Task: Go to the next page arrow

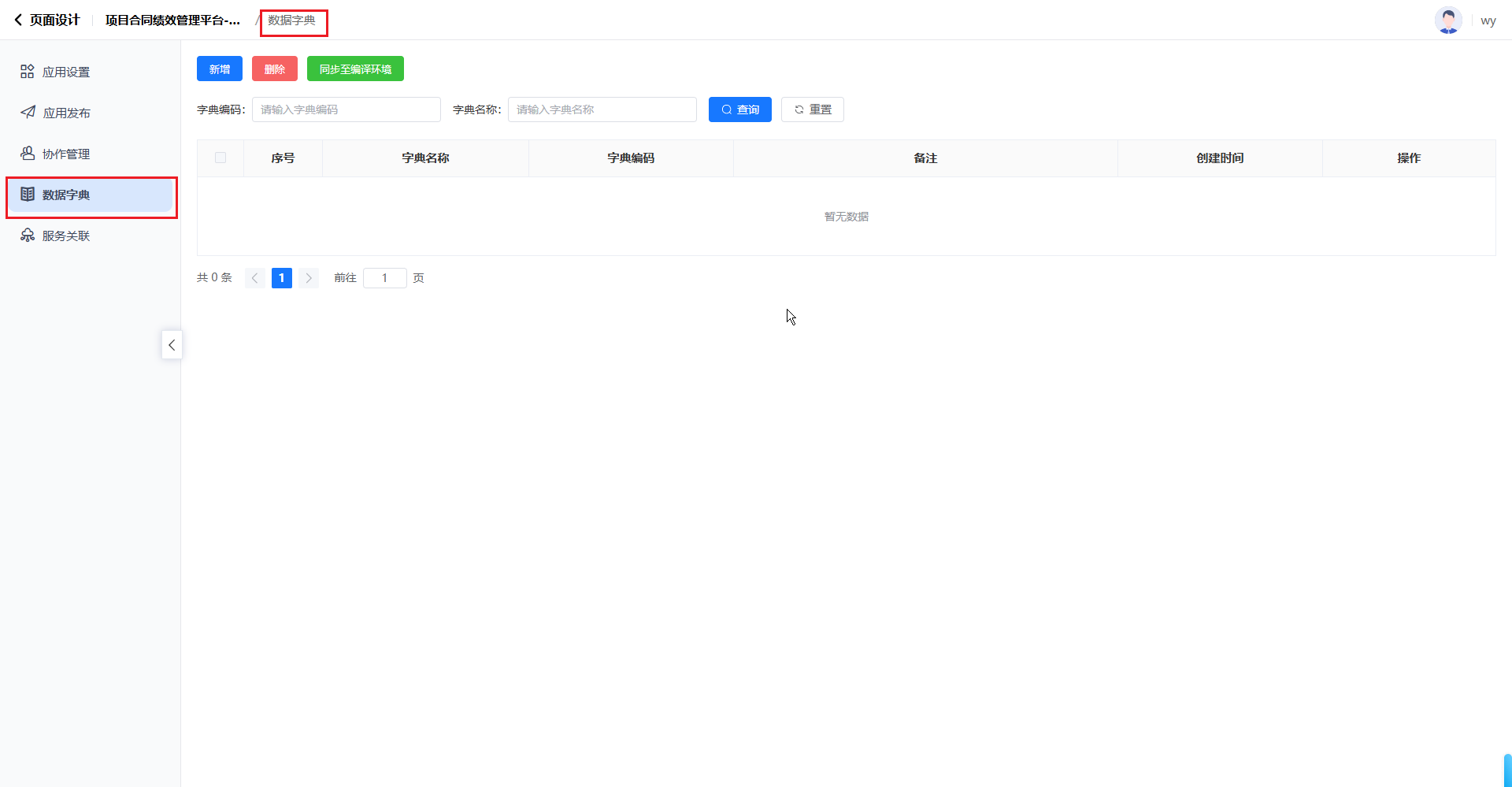Action: [309, 278]
